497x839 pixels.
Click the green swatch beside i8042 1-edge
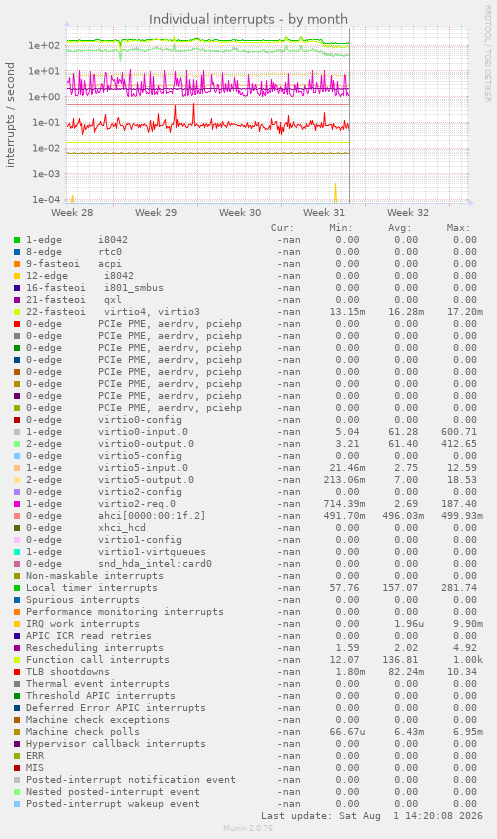pos(17,240)
